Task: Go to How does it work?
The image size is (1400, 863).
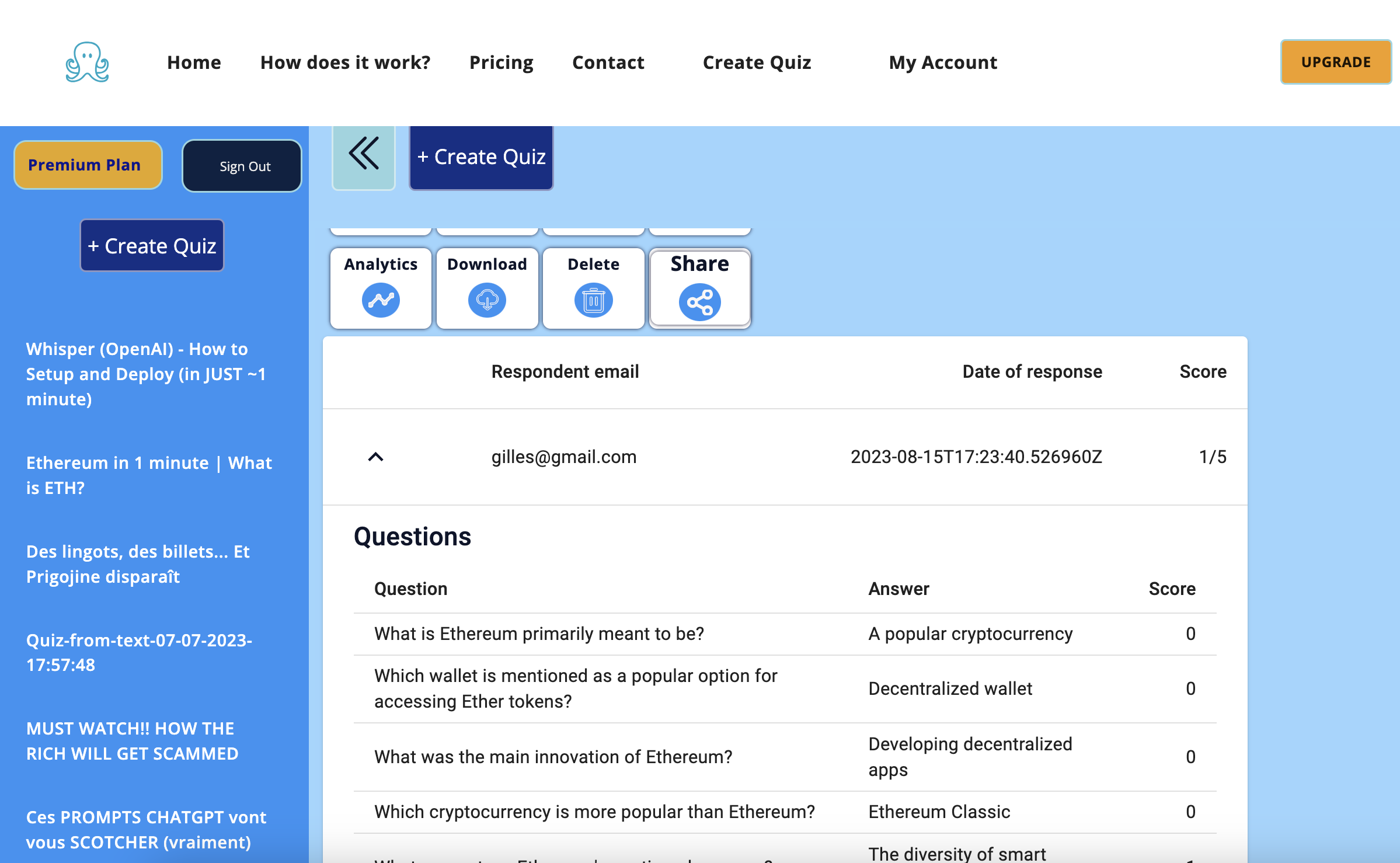Action: click(345, 62)
